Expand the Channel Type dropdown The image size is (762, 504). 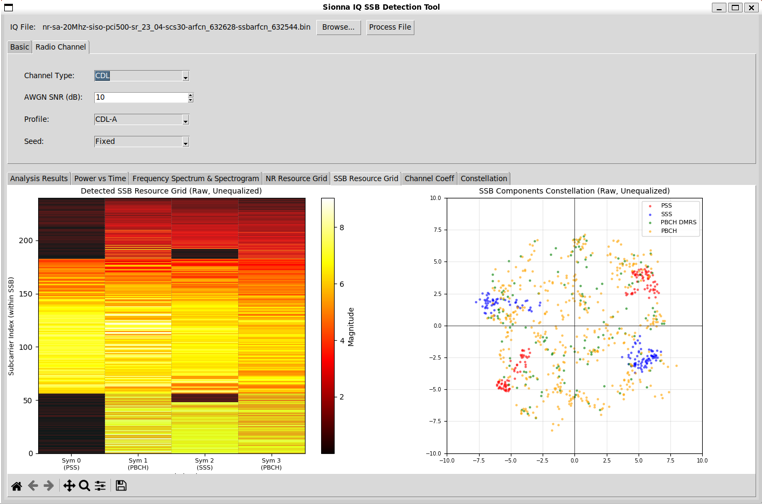point(141,76)
